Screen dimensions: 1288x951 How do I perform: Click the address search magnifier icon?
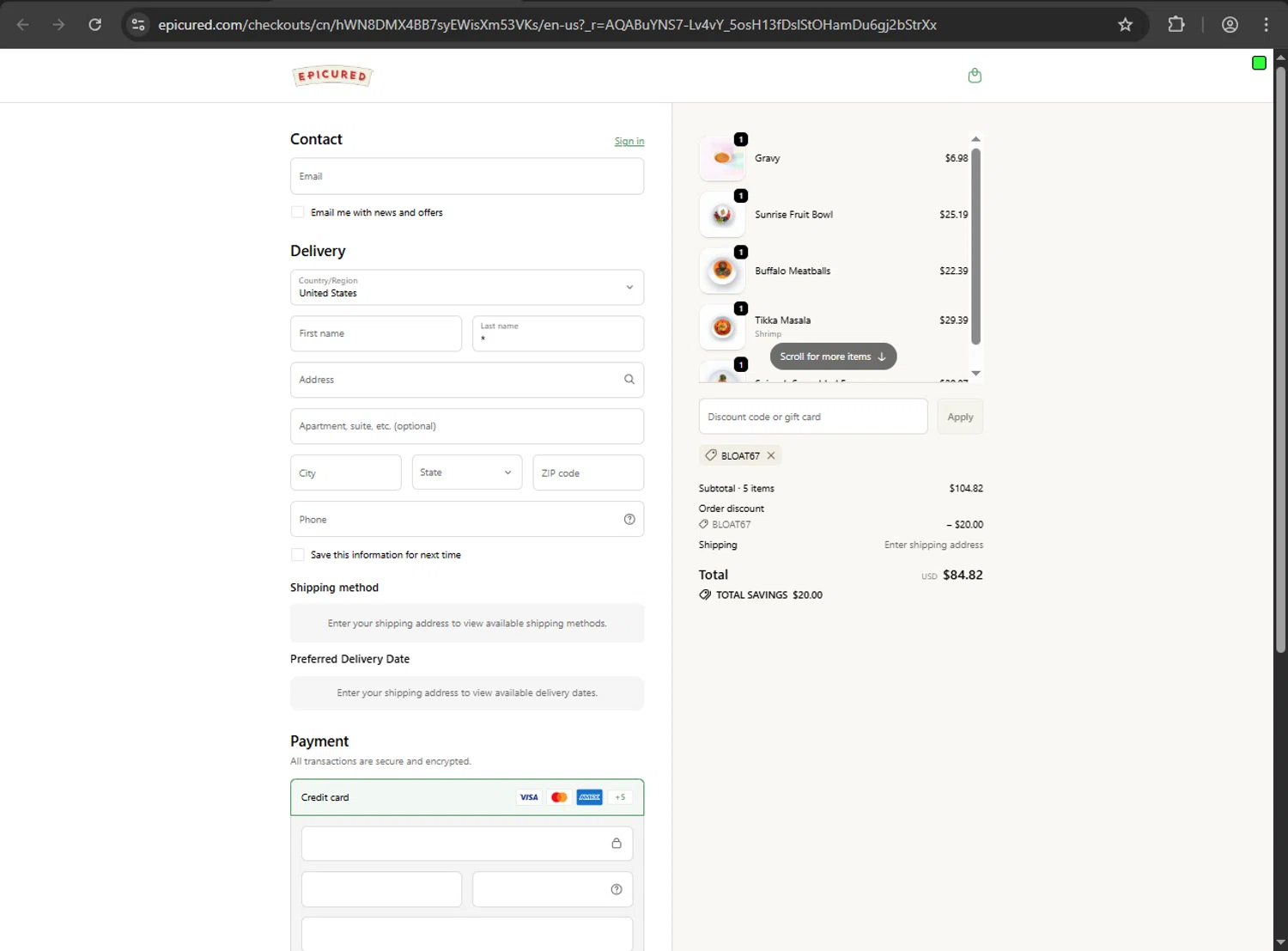[x=629, y=379]
